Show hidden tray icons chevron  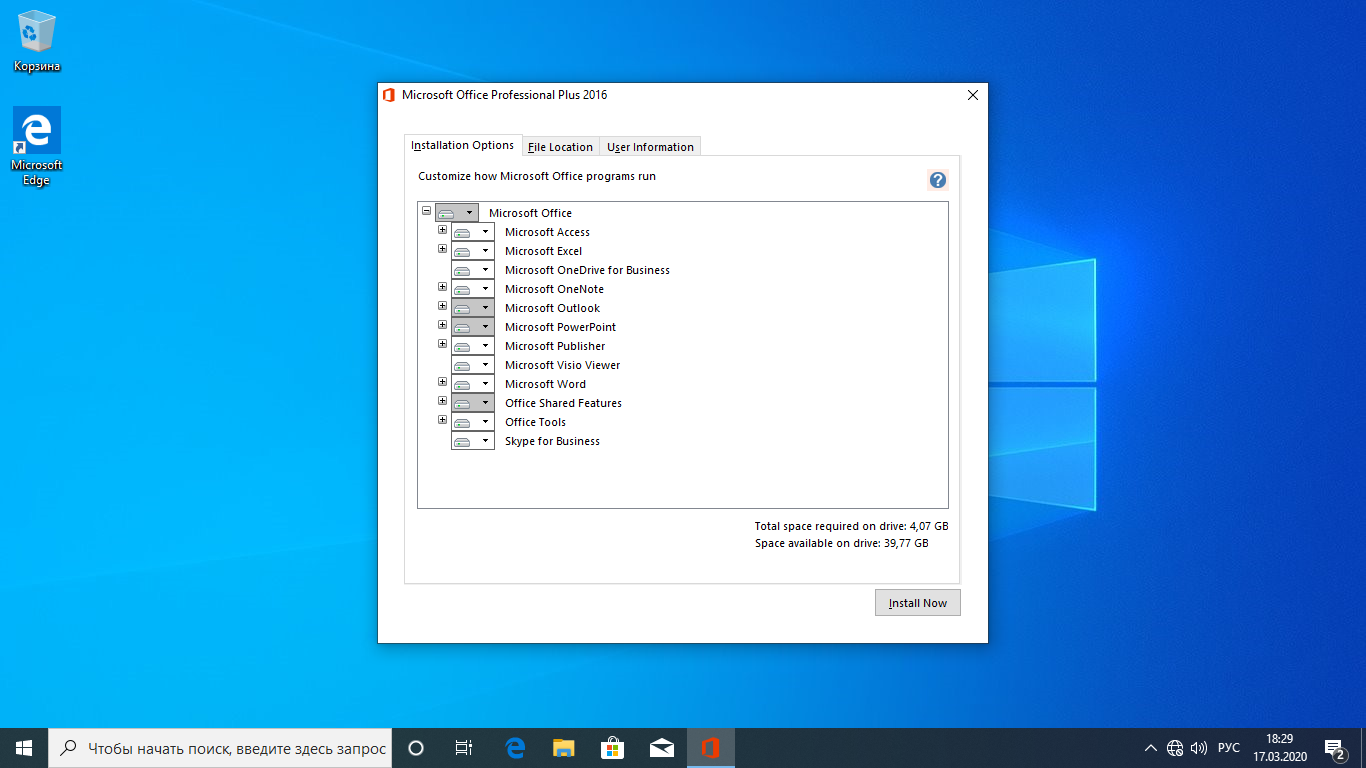(x=1151, y=748)
